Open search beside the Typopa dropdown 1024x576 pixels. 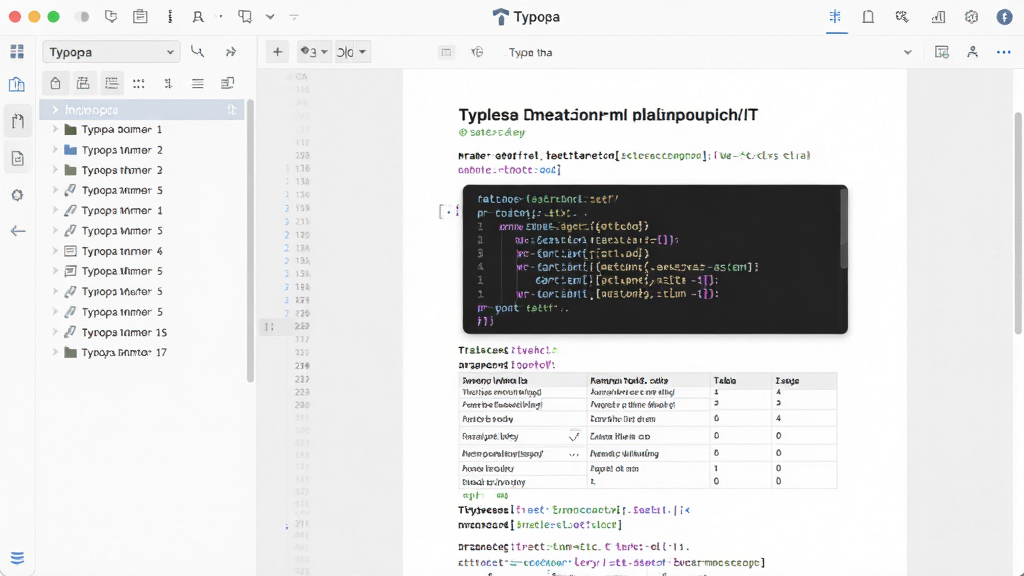(x=197, y=52)
